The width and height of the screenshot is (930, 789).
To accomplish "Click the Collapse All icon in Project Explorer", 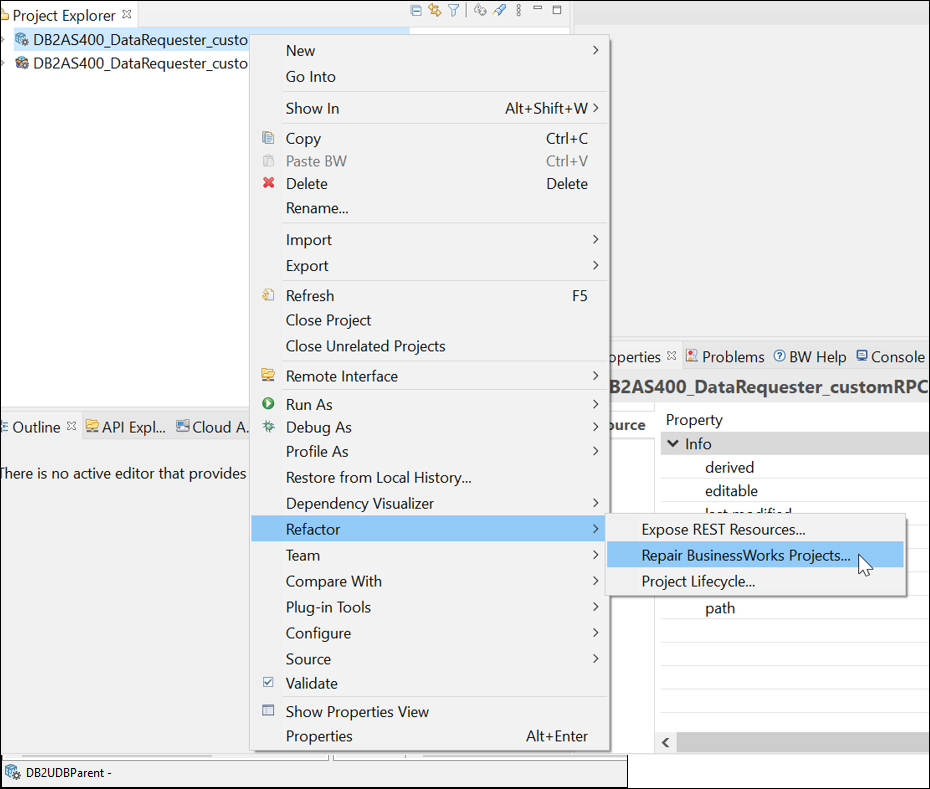I will [x=416, y=11].
